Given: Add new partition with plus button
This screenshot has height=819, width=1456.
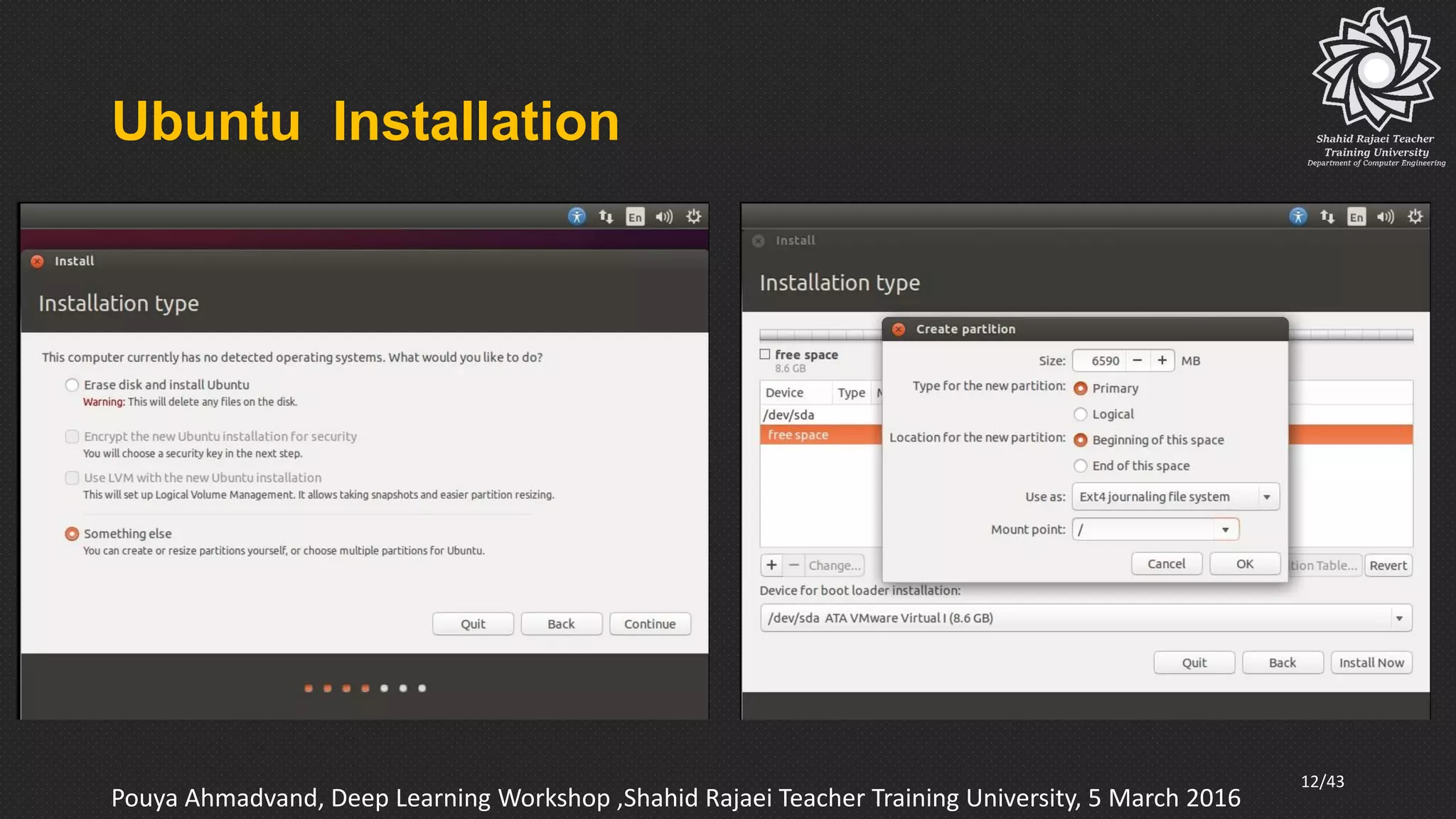Looking at the screenshot, I should pos(771,565).
